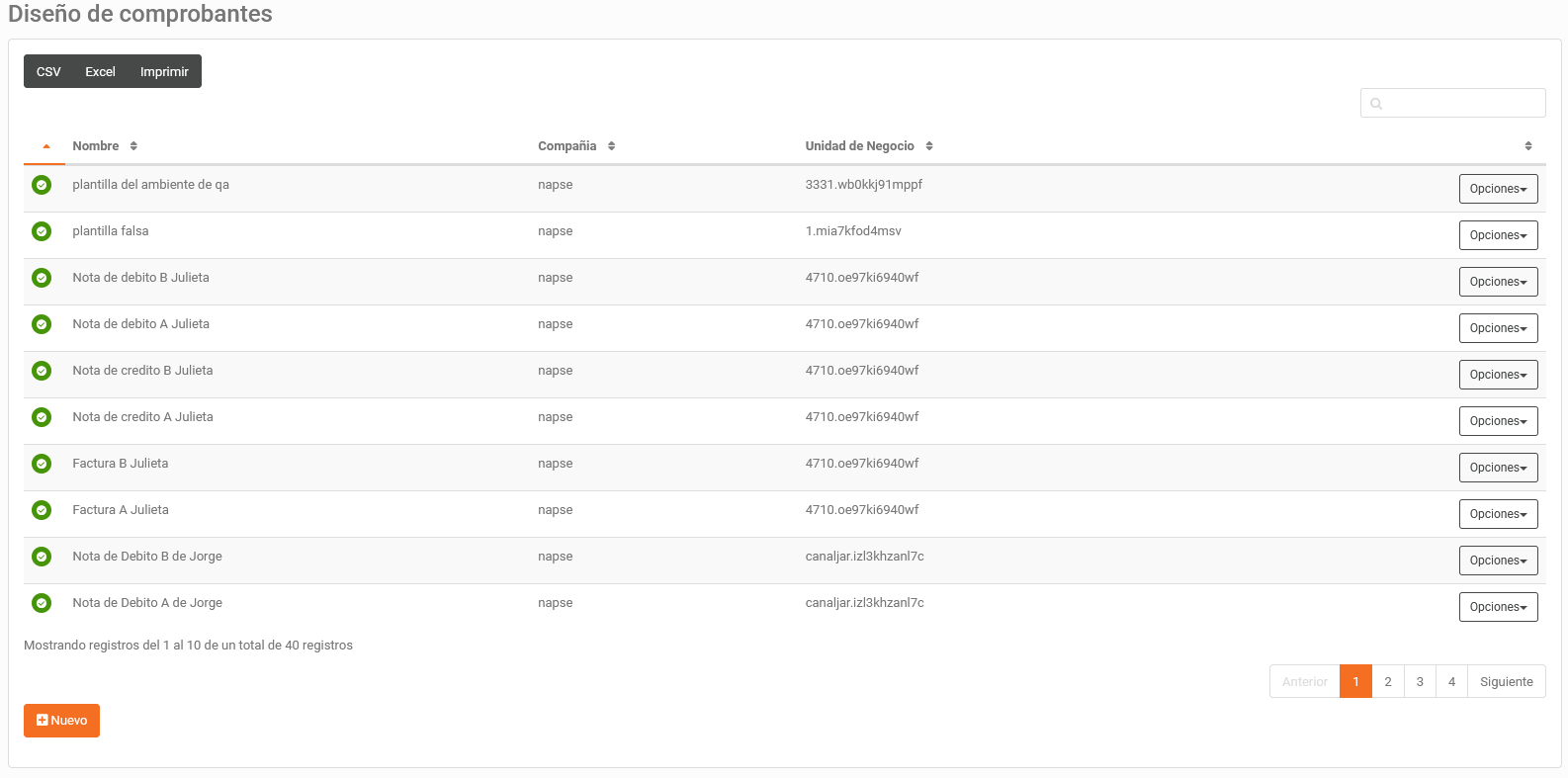Export table to Excel
1568x778 pixels.
[x=100, y=71]
